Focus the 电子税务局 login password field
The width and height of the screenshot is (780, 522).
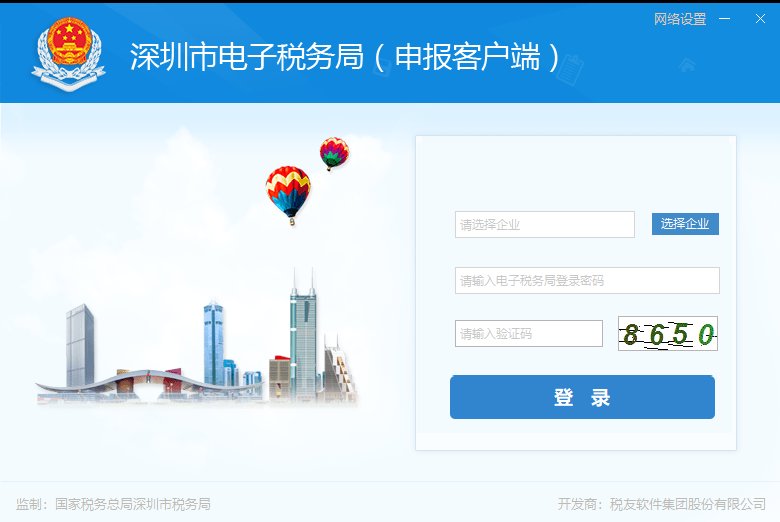[x=587, y=281]
